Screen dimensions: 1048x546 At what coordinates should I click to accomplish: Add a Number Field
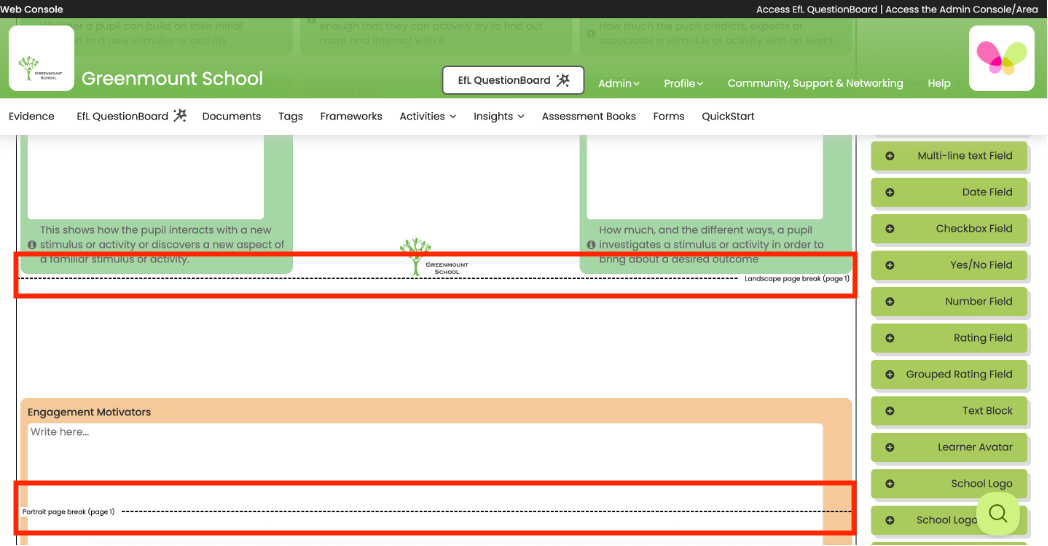click(x=949, y=301)
